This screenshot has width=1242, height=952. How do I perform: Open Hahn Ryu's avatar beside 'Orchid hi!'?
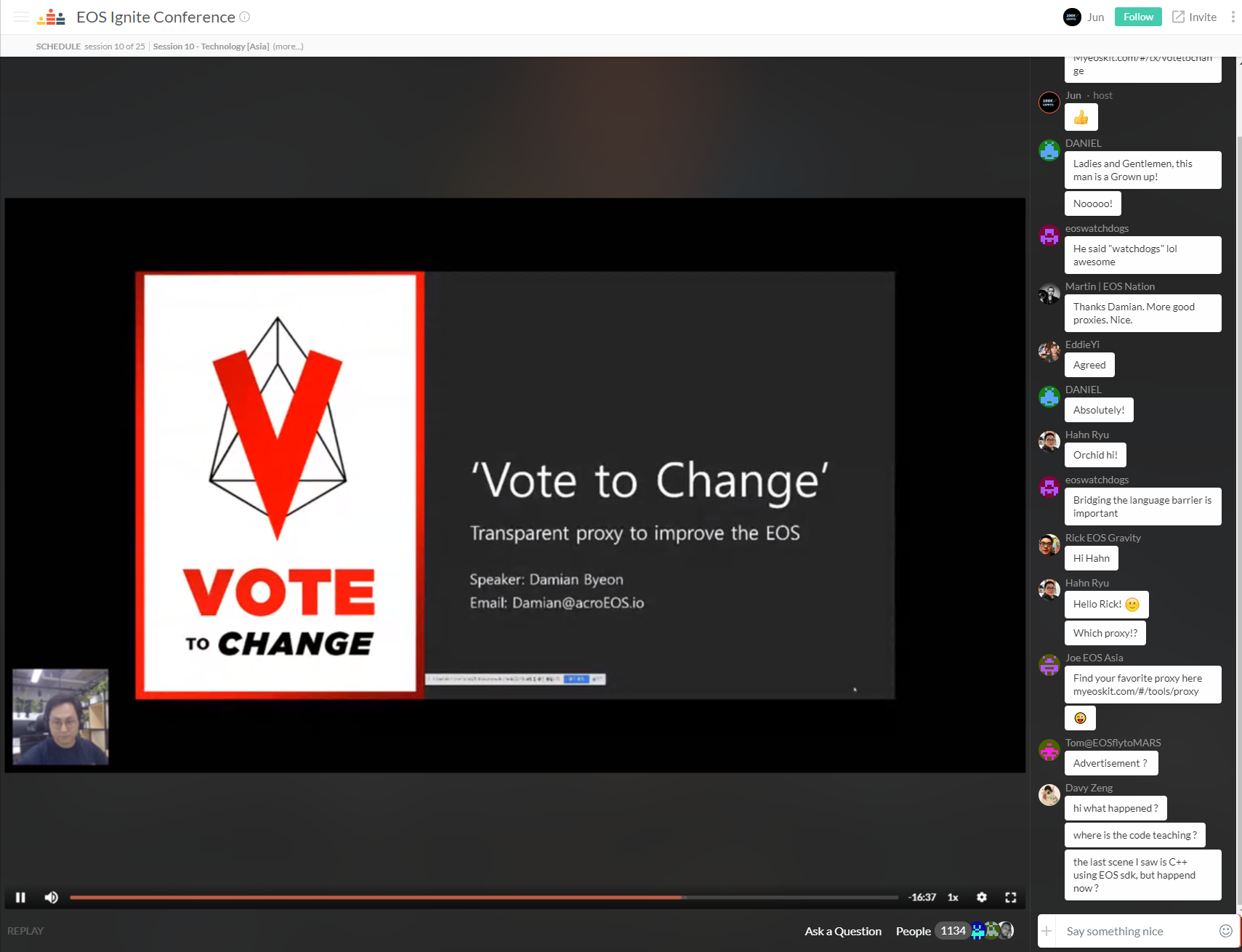click(x=1049, y=442)
